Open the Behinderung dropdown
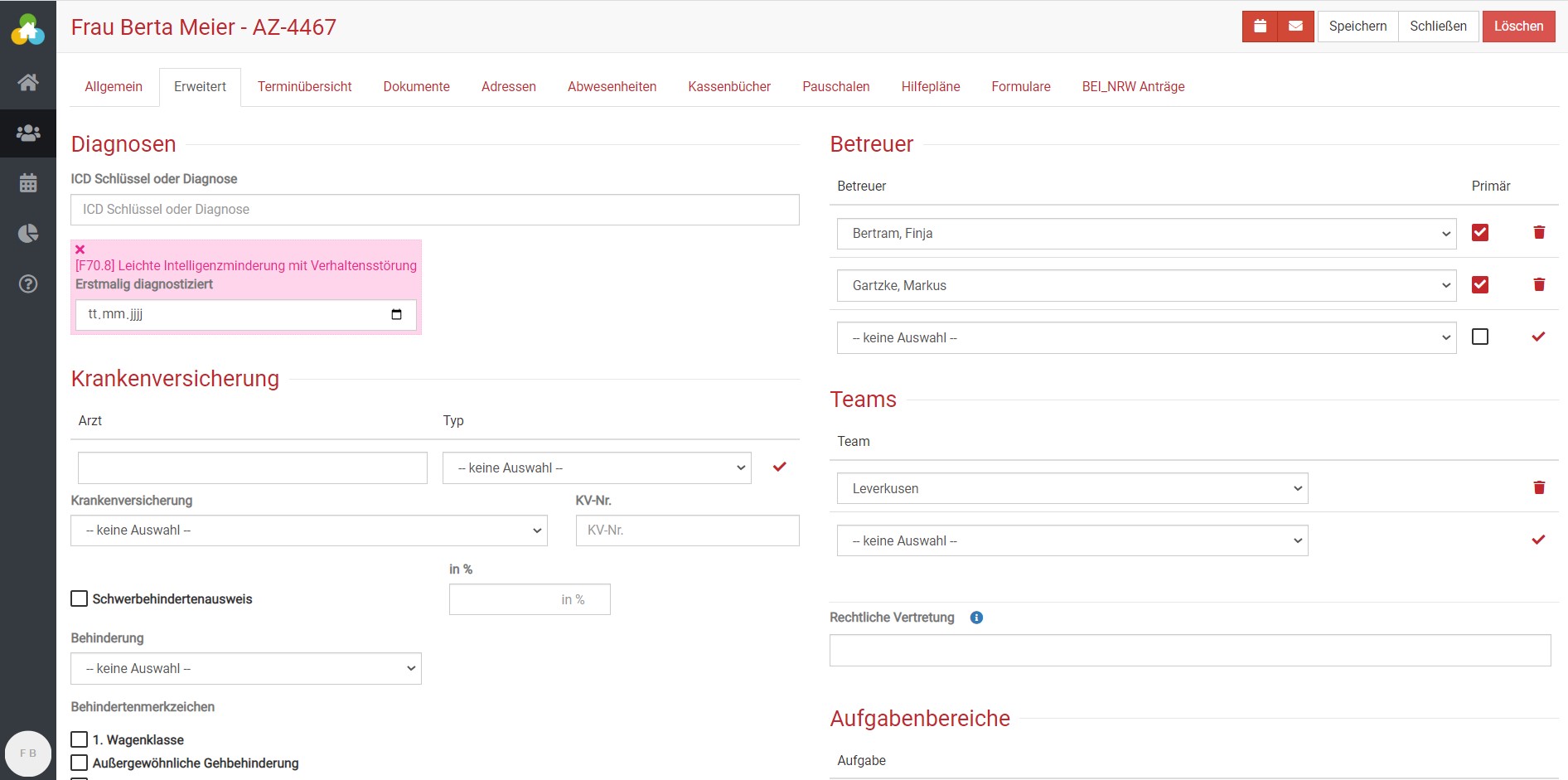1568x780 pixels. pyautogui.click(x=246, y=669)
